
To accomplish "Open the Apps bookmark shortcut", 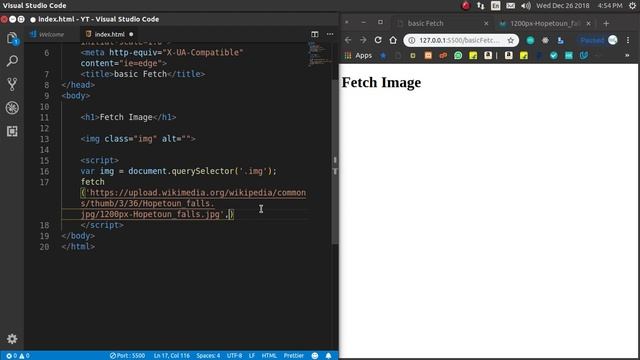I will (x=358, y=56).
